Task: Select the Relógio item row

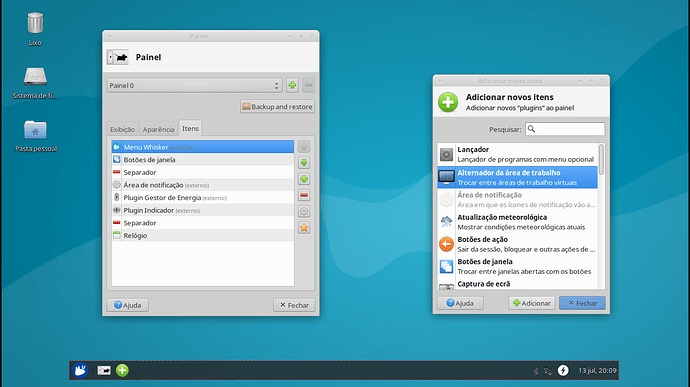Action: tap(203, 236)
